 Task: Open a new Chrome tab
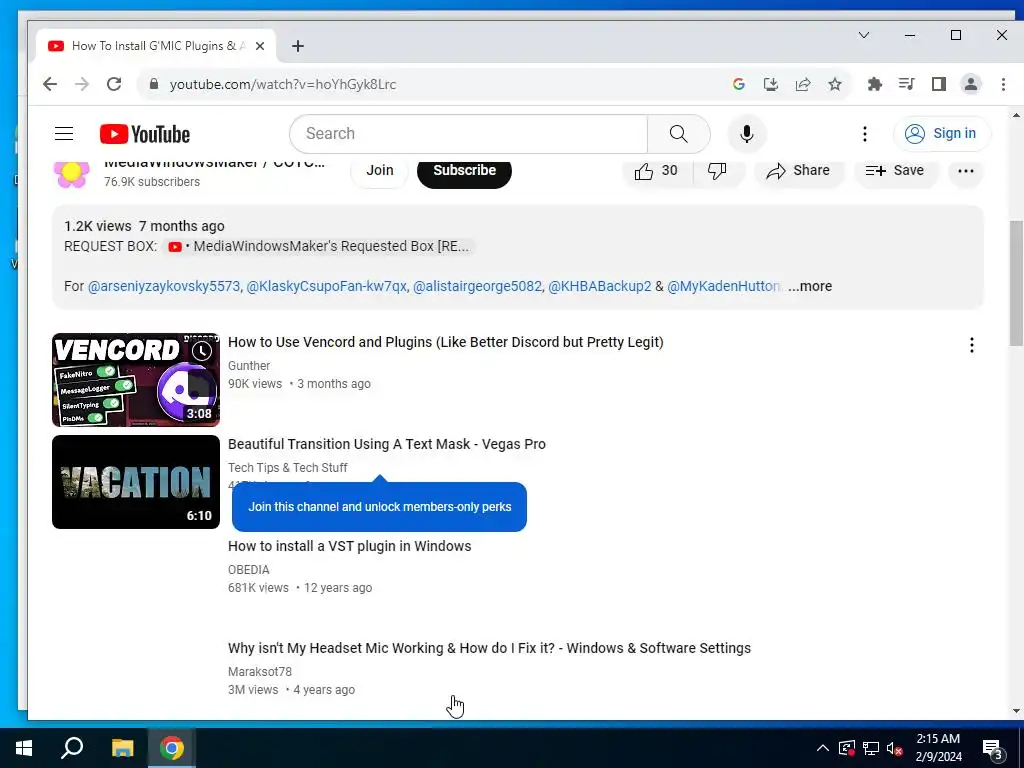pyautogui.click(x=298, y=46)
